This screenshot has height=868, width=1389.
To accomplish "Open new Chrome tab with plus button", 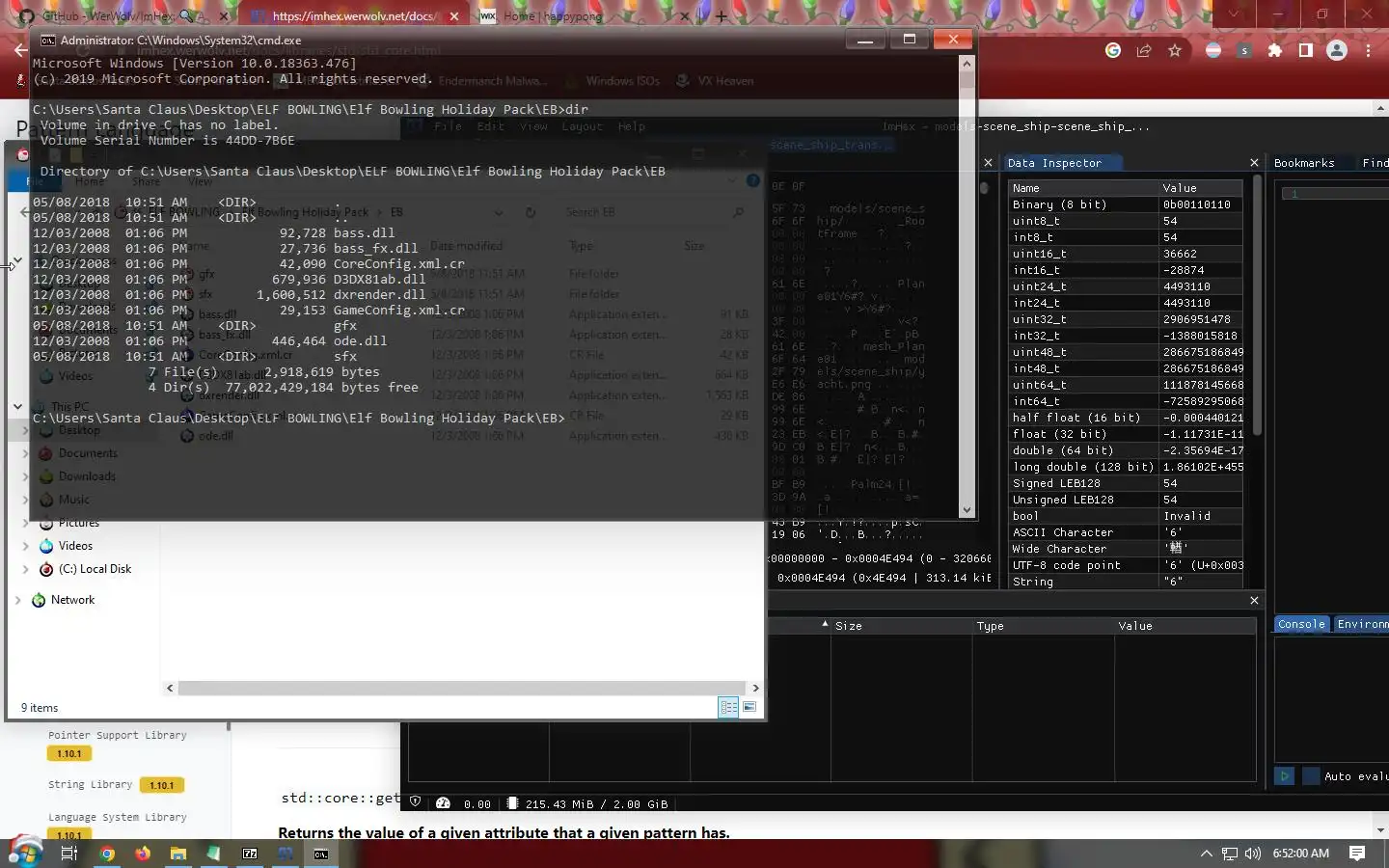I will [x=722, y=16].
